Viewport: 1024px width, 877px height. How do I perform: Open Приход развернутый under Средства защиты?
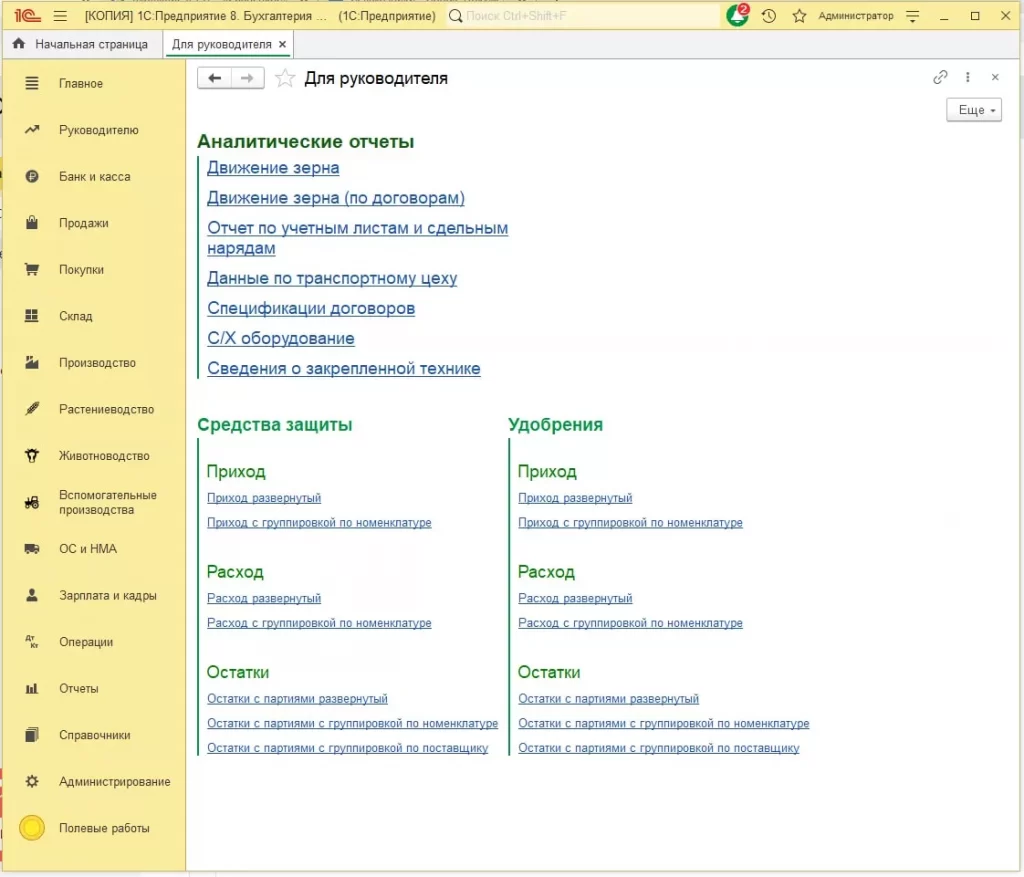coord(264,498)
